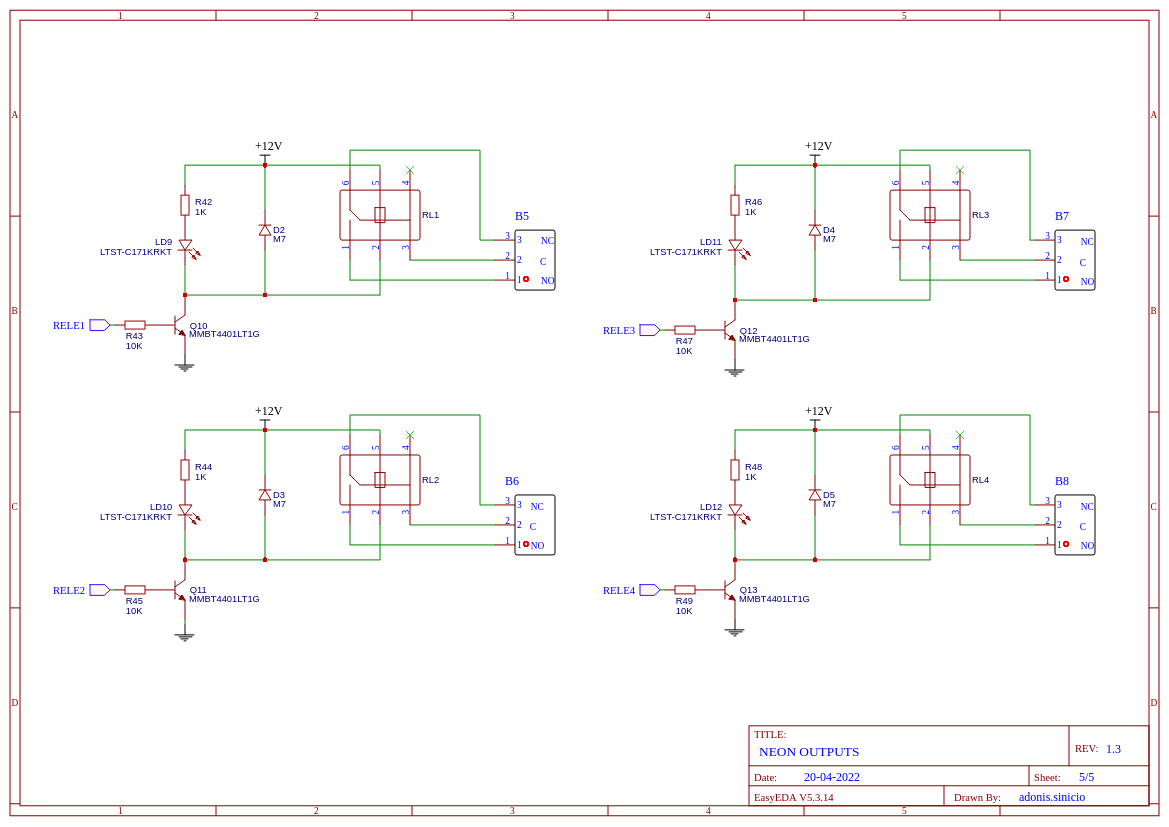Click the revision number 1.3 field
Image resolution: width=1169 pixels, height=827 pixels.
(1113, 749)
